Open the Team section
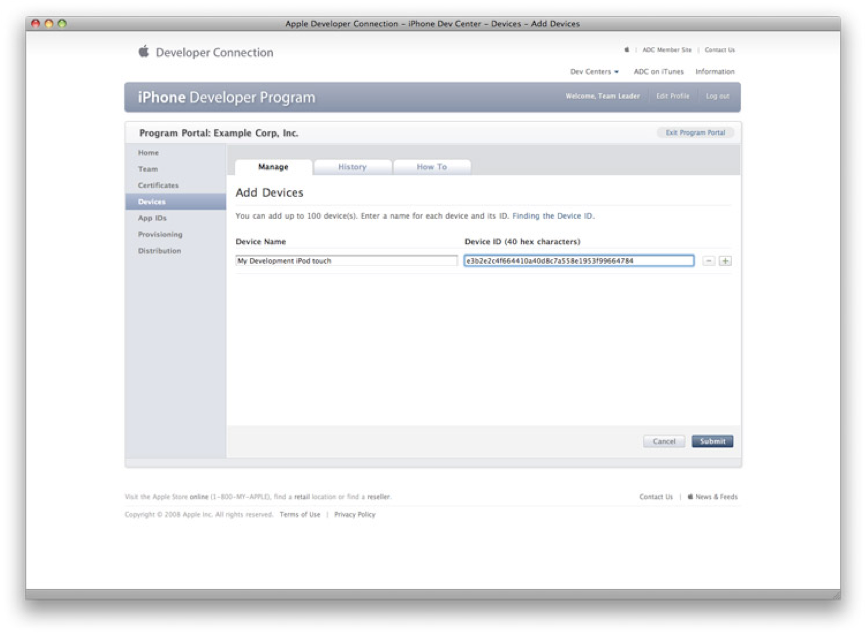Image resolution: width=867 pixels, height=635 pixels. [x=148, y=169]
